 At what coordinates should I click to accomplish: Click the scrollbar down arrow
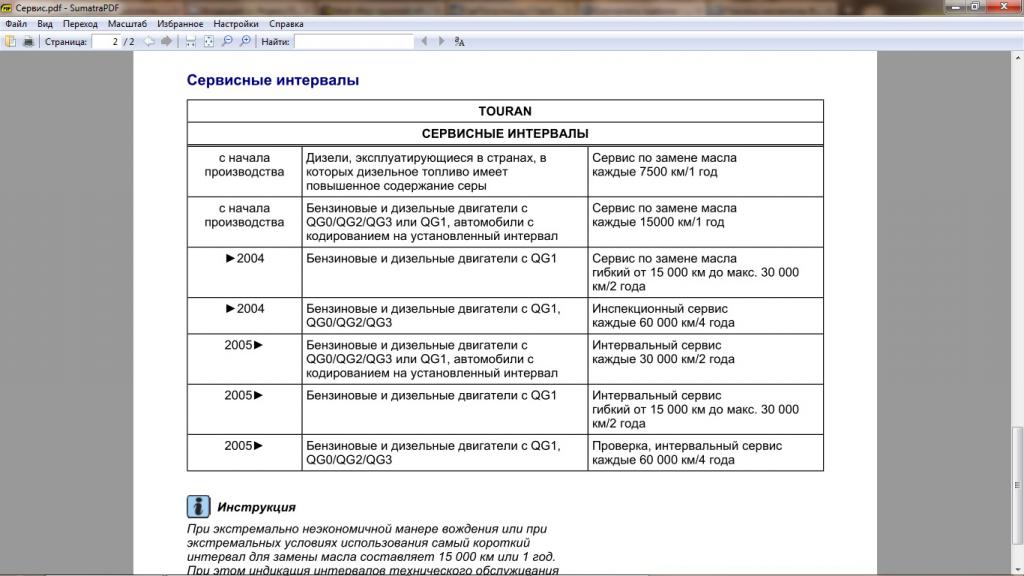(1017, 569)
